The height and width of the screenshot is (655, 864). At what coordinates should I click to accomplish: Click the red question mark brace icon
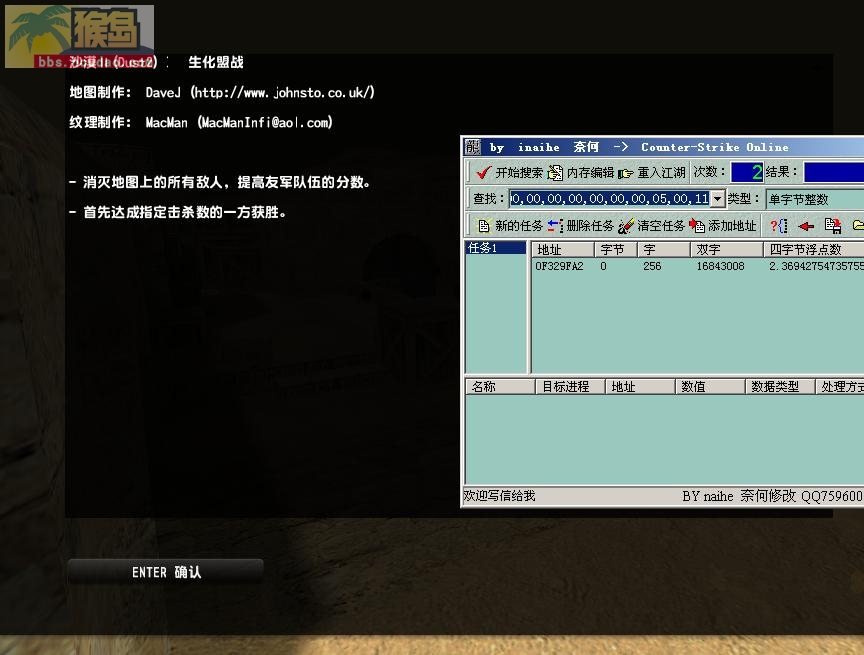pos(779,225)
